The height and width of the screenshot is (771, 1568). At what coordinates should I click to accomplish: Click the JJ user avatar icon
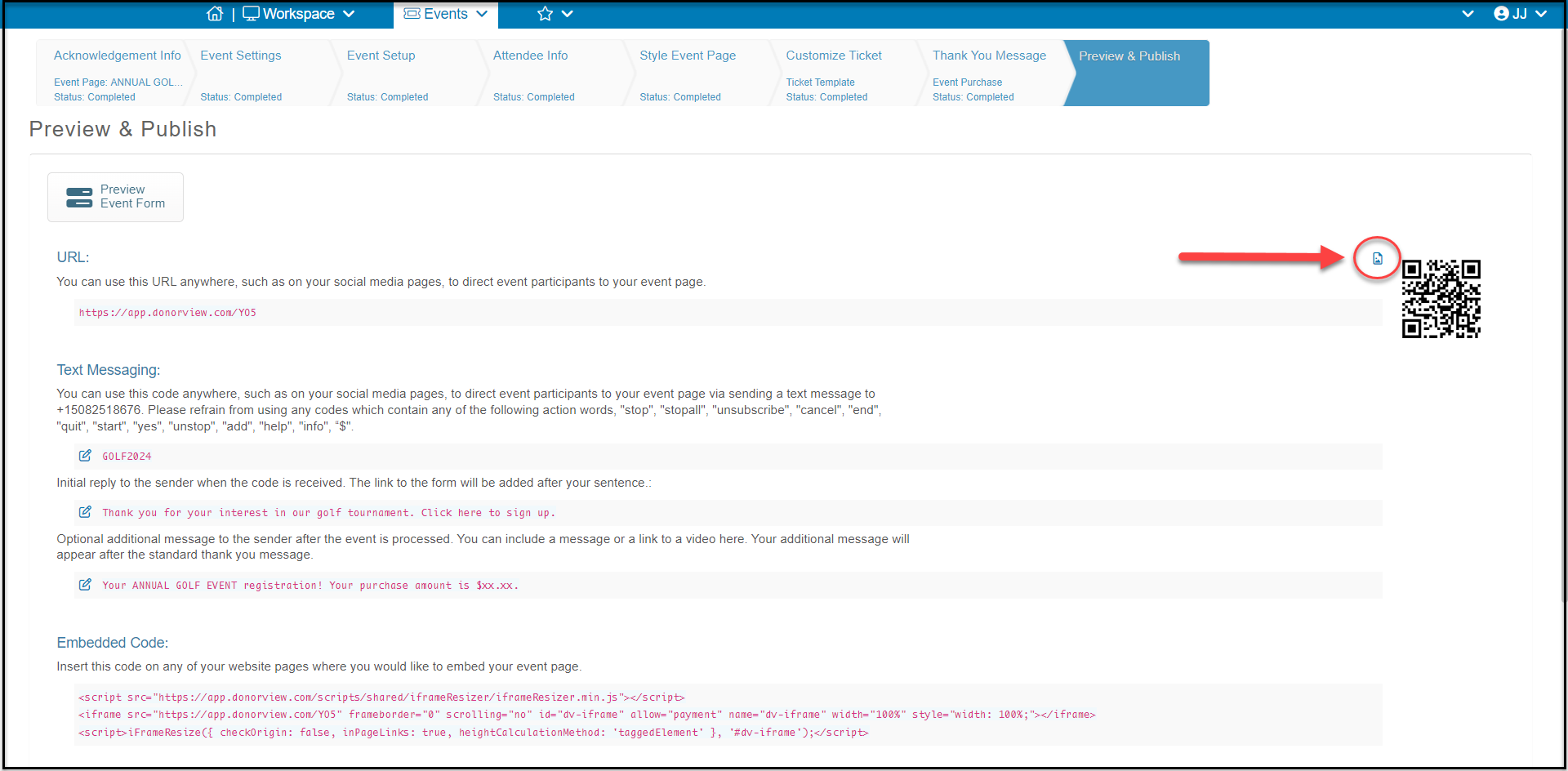point(1501,14)
